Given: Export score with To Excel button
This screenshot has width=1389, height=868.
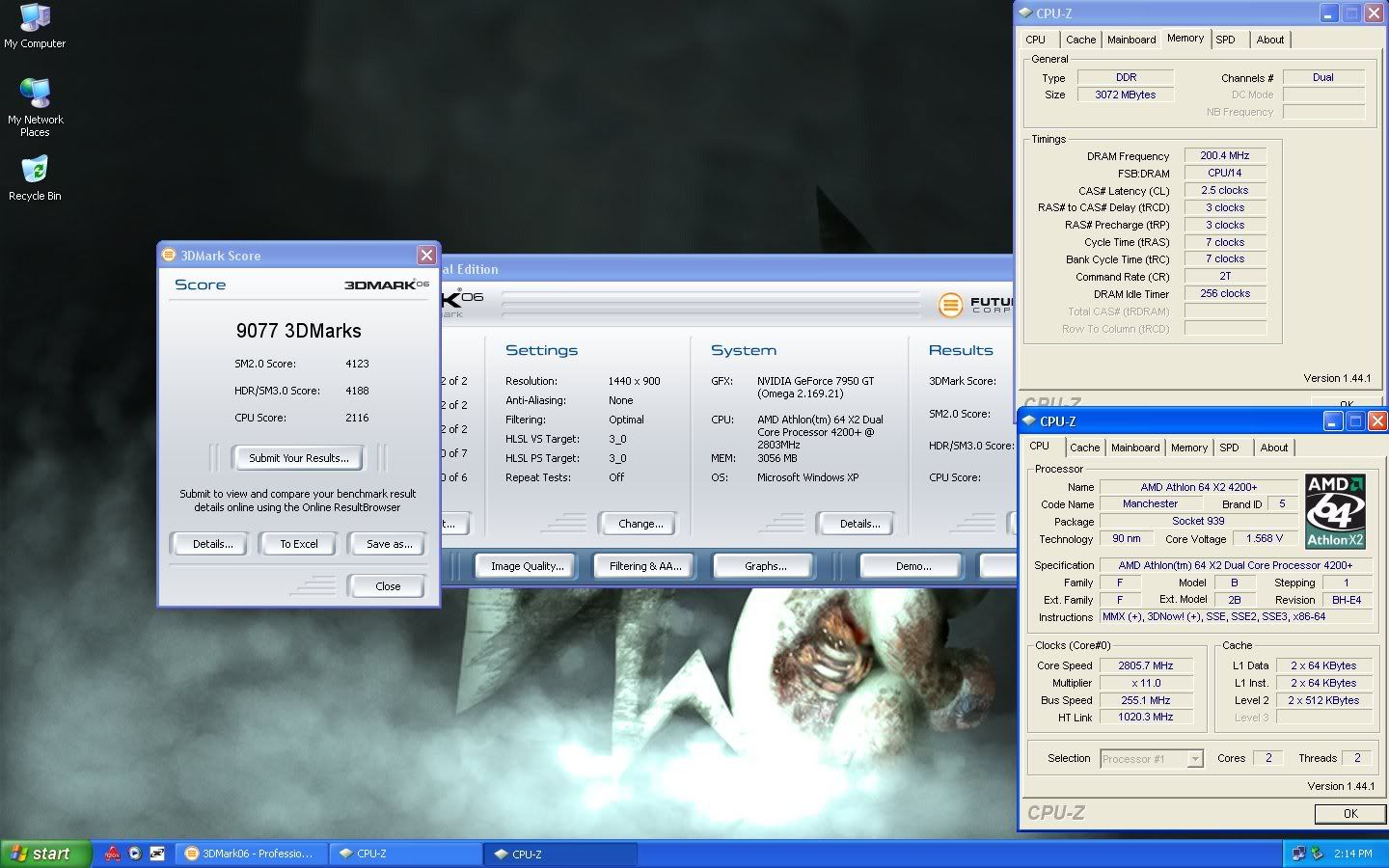Looking at the screenshot, I should click(x=299, y=544).
